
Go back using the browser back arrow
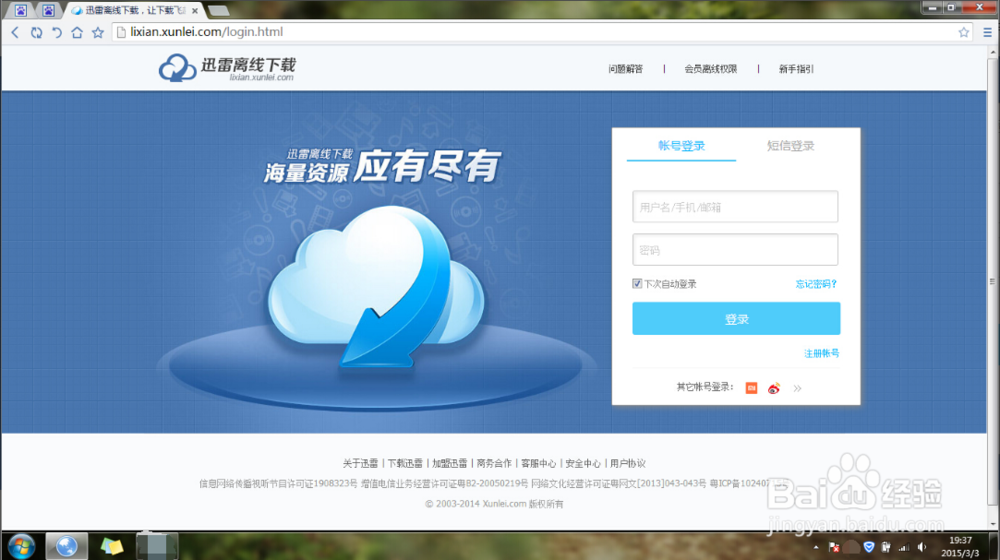pos(15,32)
